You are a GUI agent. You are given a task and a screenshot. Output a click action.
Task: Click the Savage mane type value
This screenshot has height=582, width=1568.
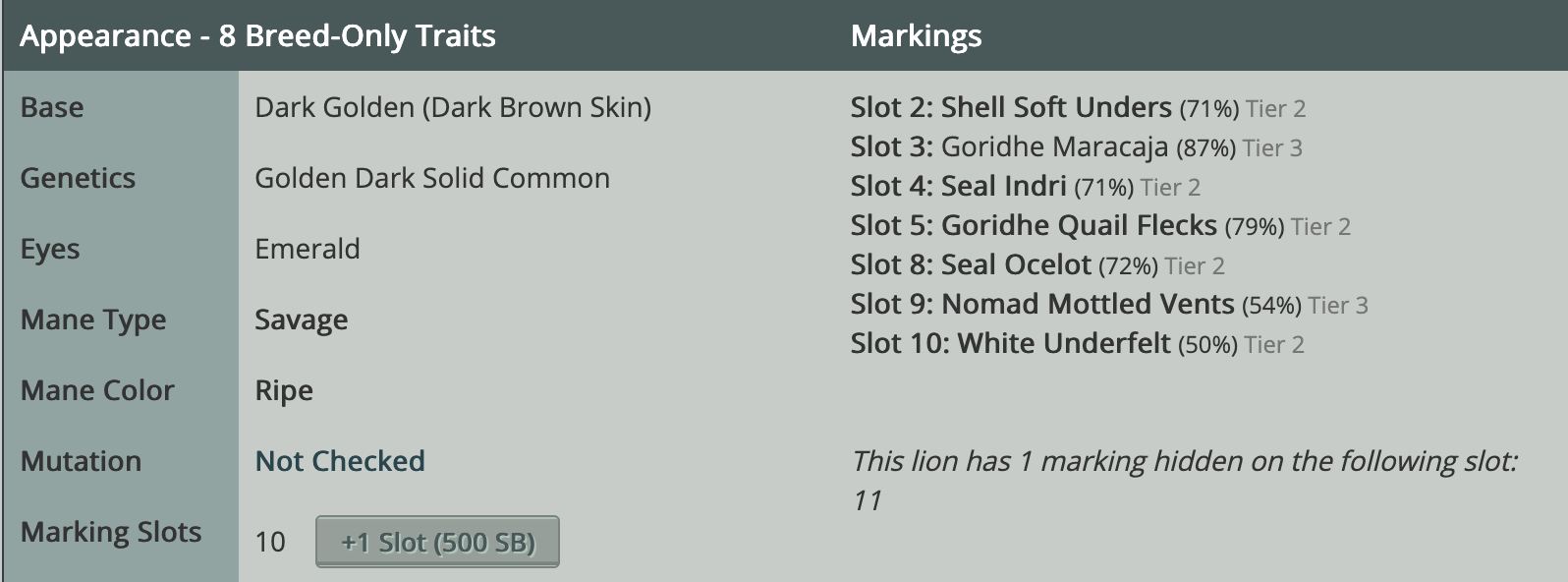point(302,320)
